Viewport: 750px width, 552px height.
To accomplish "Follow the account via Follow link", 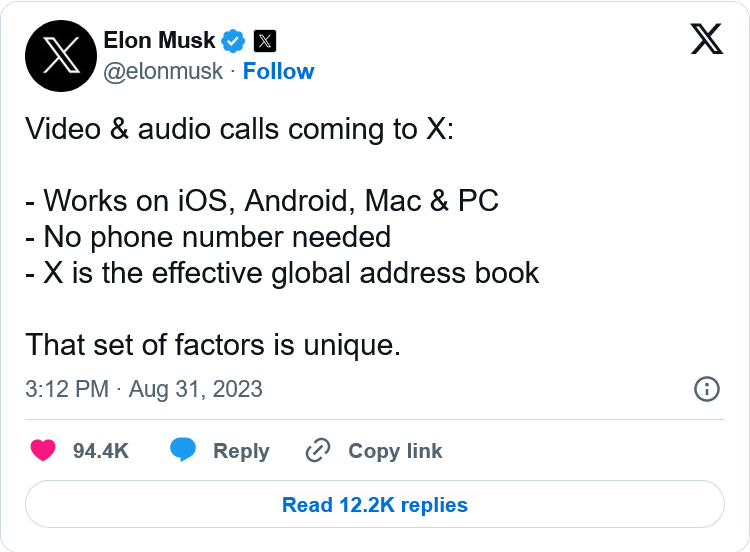I will click(278, 72).
